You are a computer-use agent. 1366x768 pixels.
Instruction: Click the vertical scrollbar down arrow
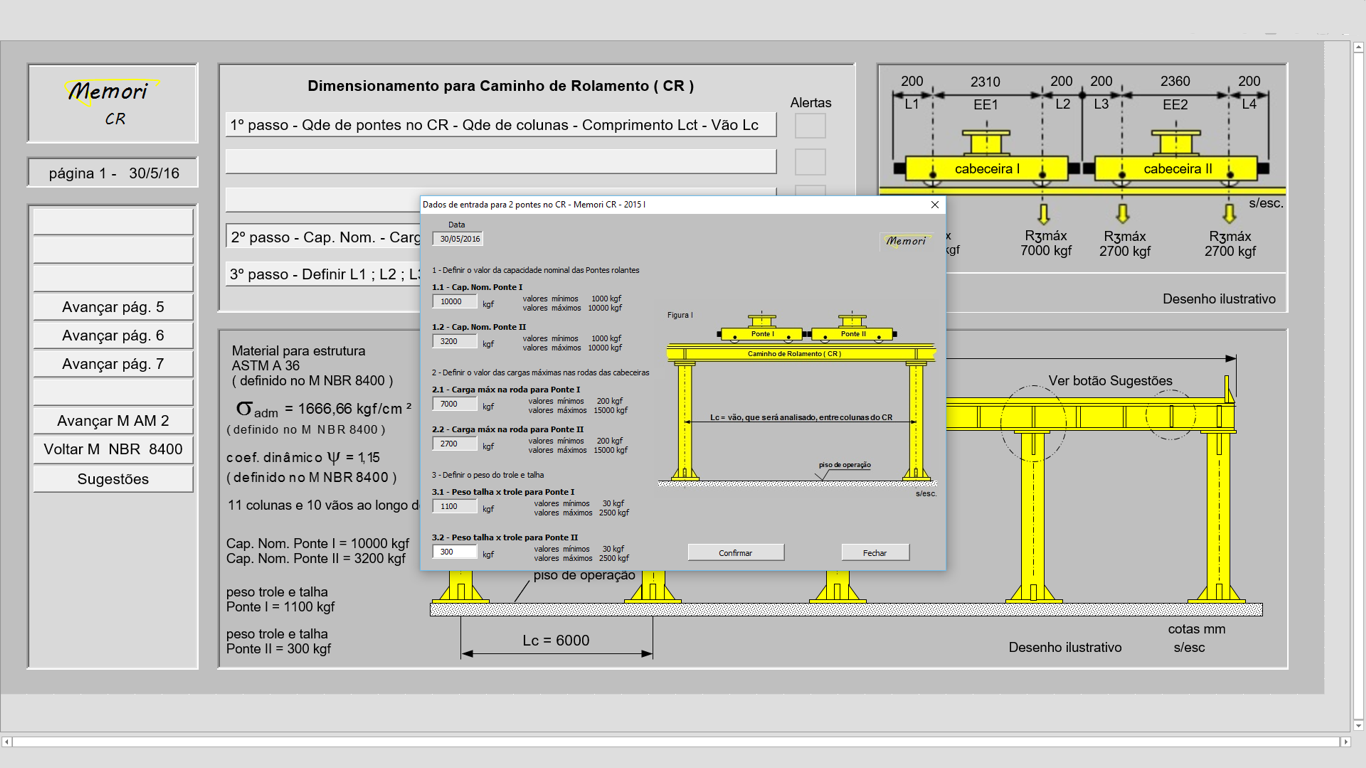(1358, 726)
